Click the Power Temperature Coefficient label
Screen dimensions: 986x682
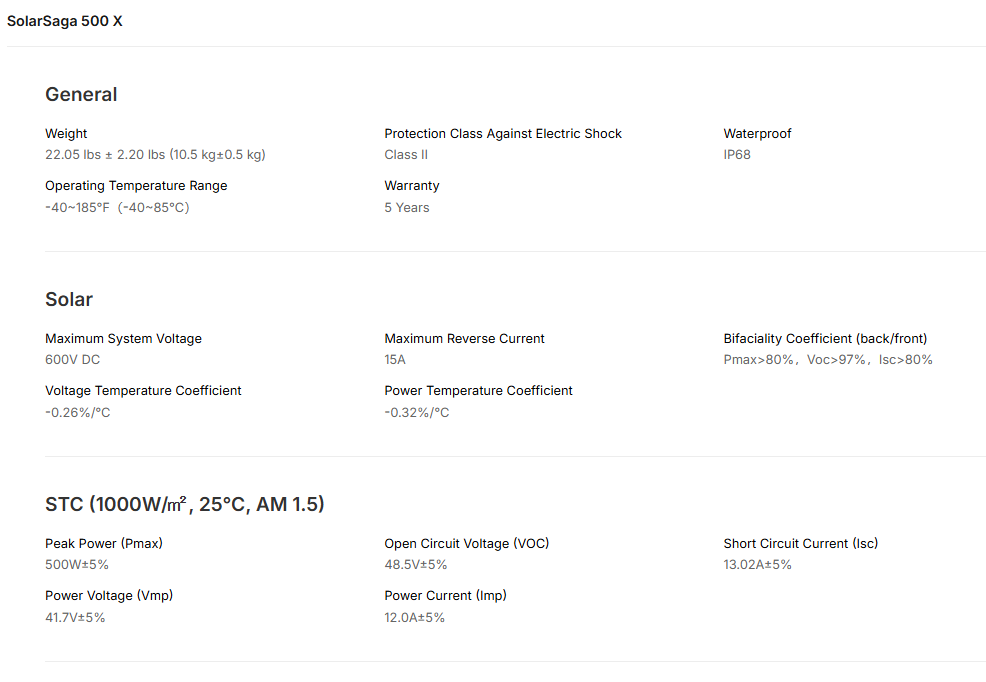[x=478, y=391]
